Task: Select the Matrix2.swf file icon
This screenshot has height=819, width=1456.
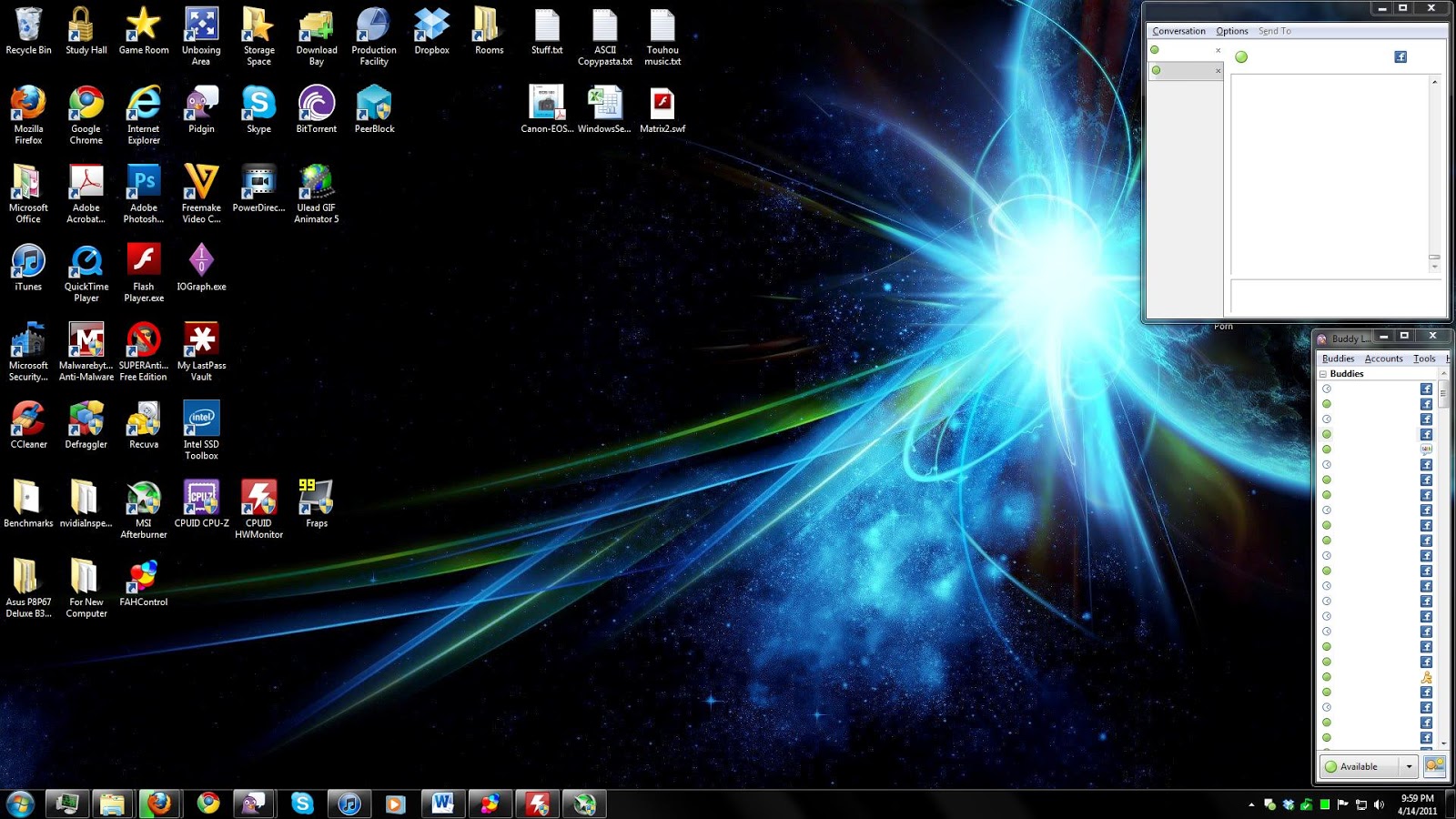Action: (x=662, y=110)
